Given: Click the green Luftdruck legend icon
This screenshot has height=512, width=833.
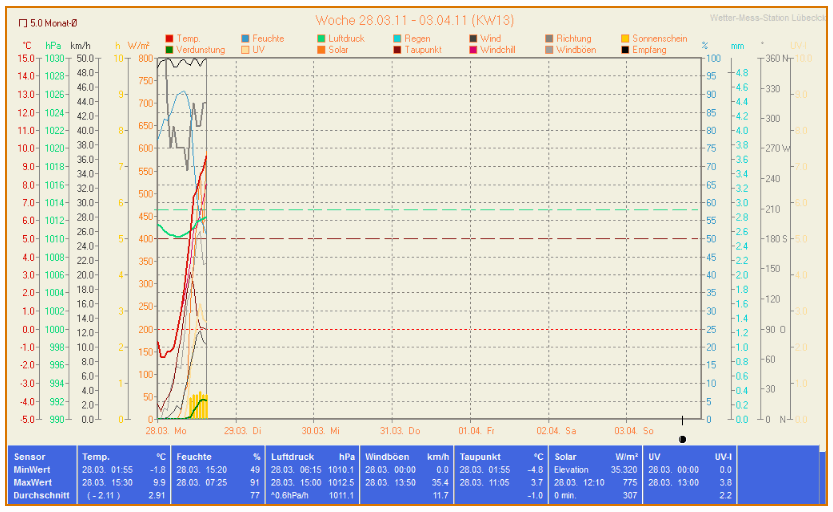Looking at the screenshot, I should (321, 38).
